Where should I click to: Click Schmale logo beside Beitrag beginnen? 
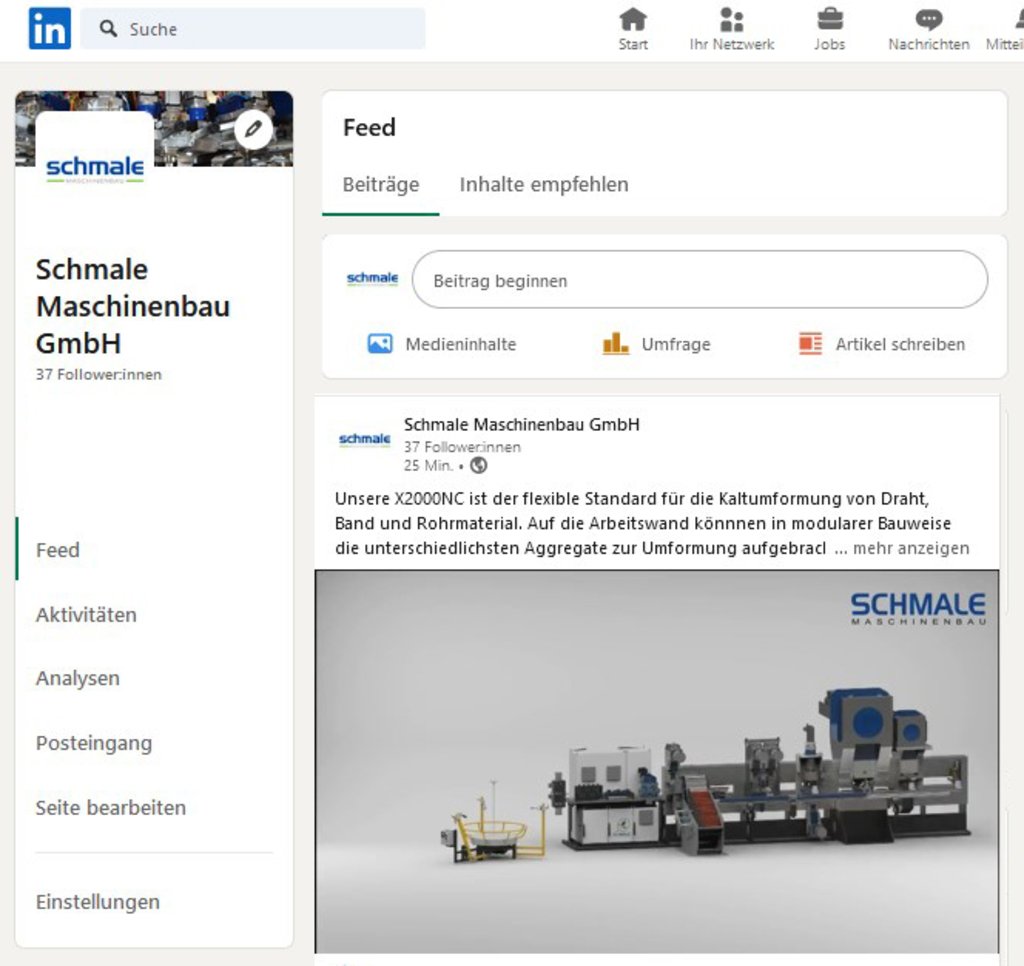(372, 279)
